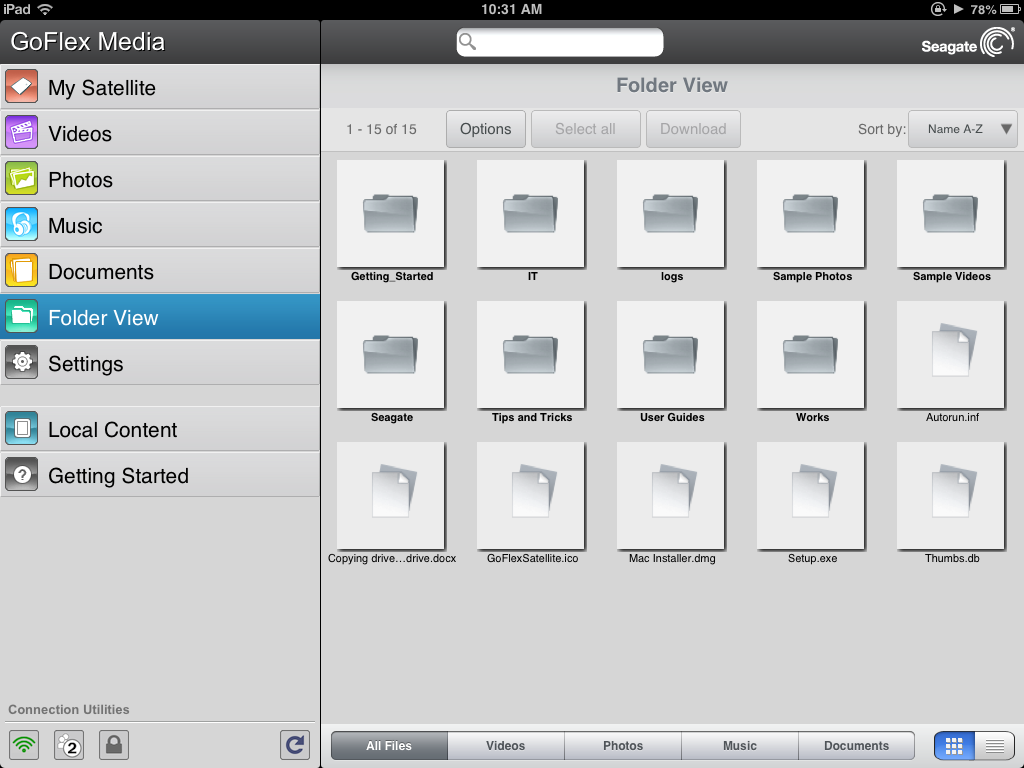Open My Satellite icon in sidebar
1024x768 pixels.
(22, 87)
